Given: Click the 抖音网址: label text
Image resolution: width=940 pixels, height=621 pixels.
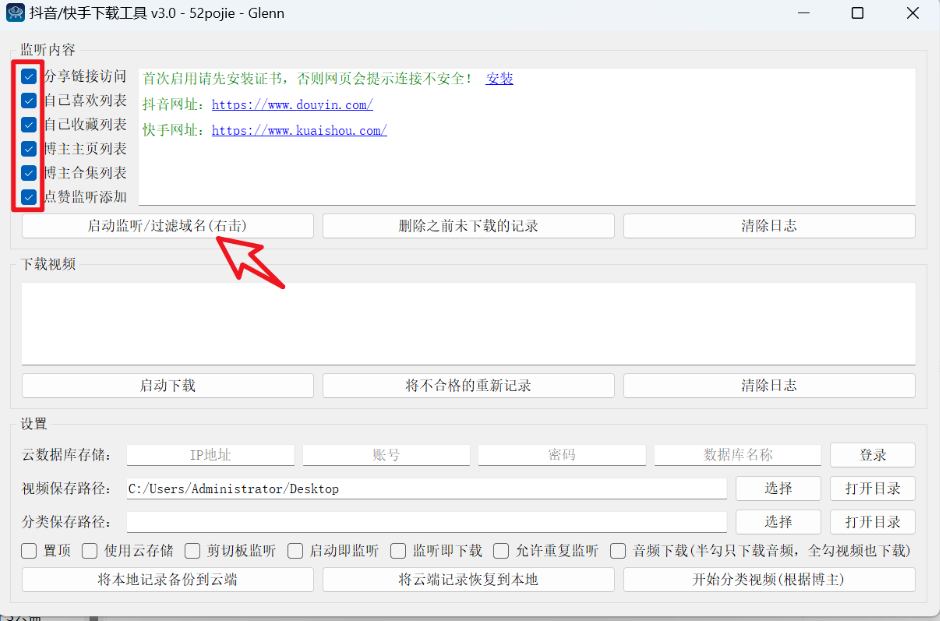Looking at the screenshot, I should [176, 105].
